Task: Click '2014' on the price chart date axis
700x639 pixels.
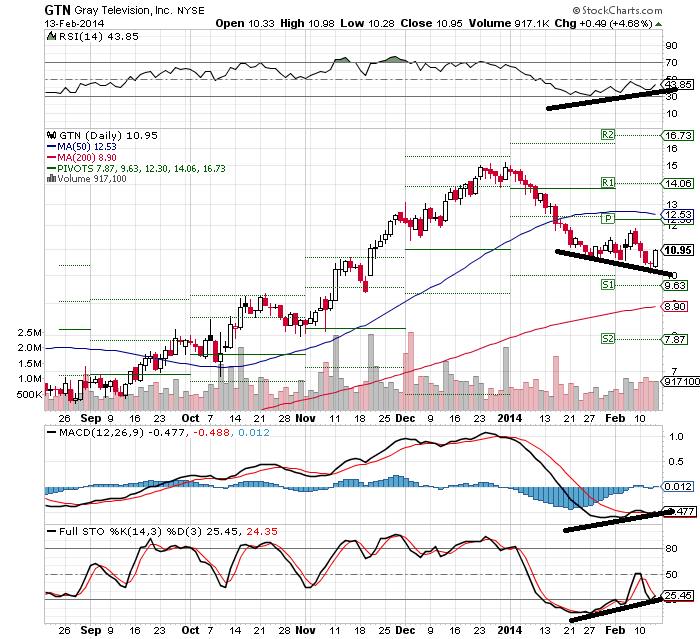Action: pyautogui.click(x=509, y=418)
